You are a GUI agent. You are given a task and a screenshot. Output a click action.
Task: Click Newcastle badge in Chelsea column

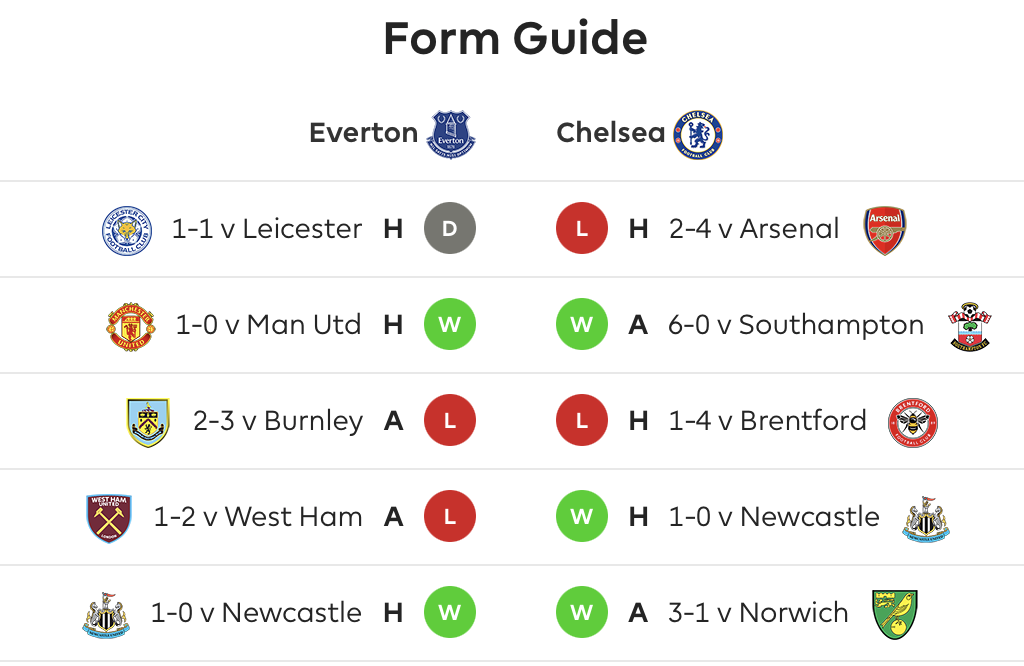(926, 518)
